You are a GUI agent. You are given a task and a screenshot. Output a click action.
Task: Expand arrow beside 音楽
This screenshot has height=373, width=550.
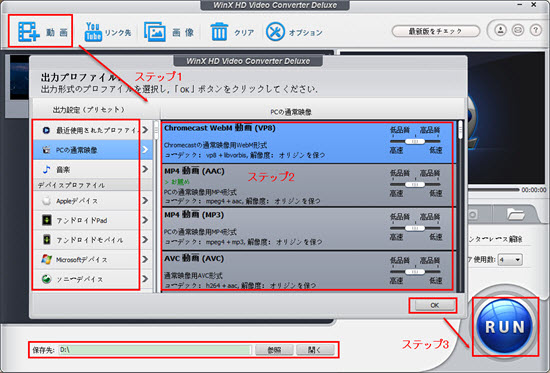145,169
